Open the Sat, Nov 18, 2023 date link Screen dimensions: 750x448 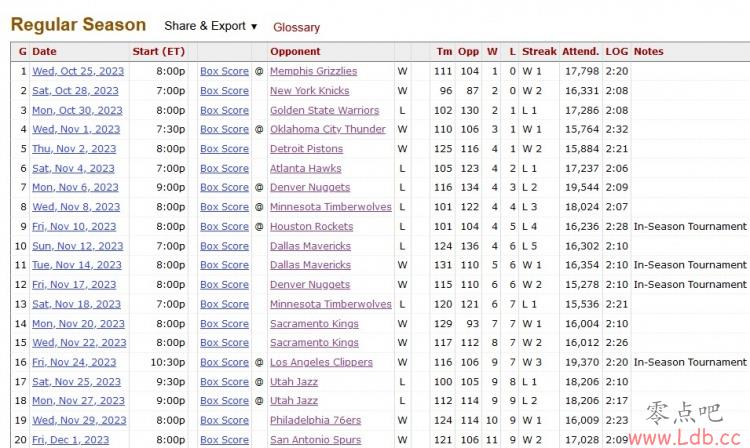(77, 305)
